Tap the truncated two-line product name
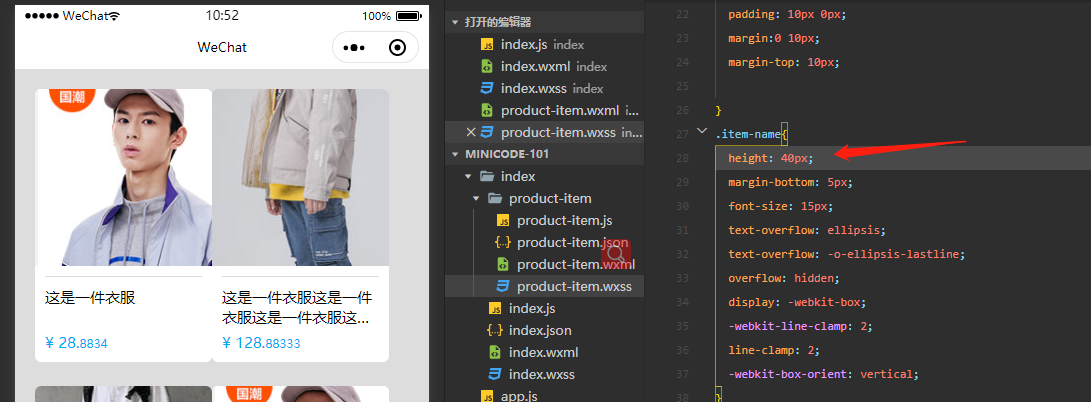 297,308
